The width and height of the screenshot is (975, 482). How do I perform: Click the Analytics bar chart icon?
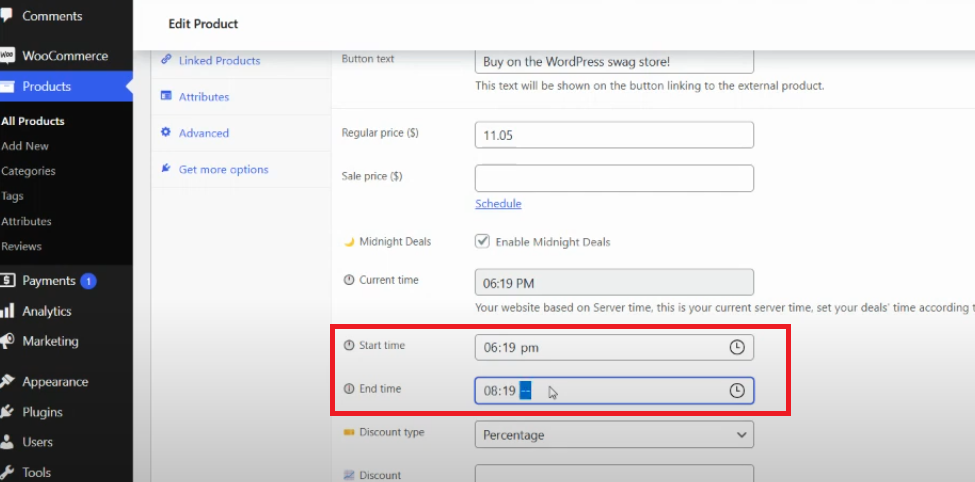tap(7, 311)
